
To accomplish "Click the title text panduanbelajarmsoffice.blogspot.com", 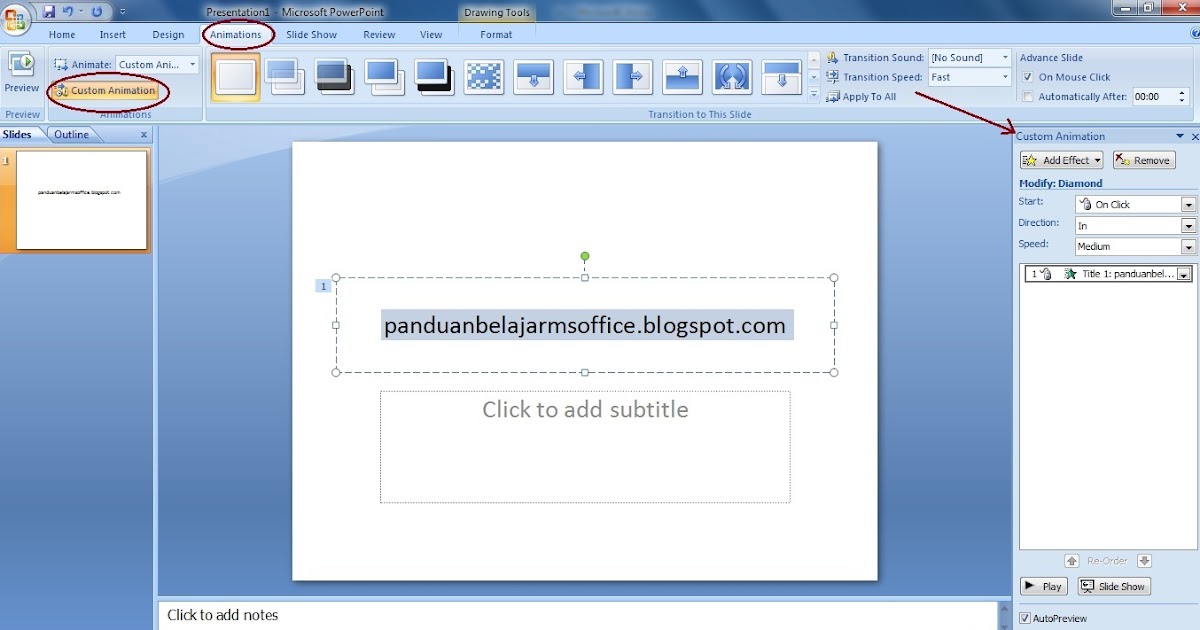I will click(x=585, y=325).
